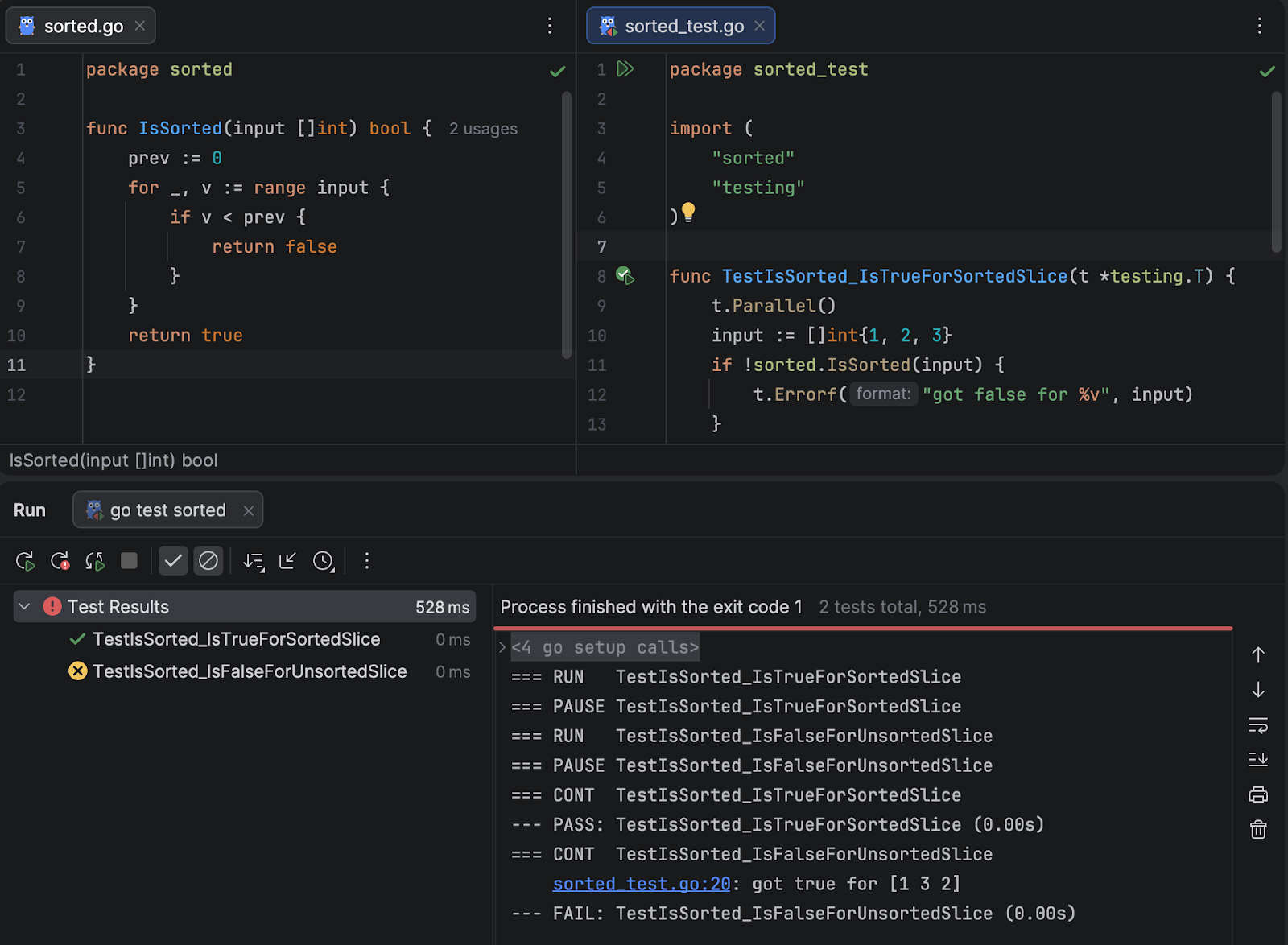Click the left editor vertical scrollbar
1288x945 pixels.
coord(567,225)
